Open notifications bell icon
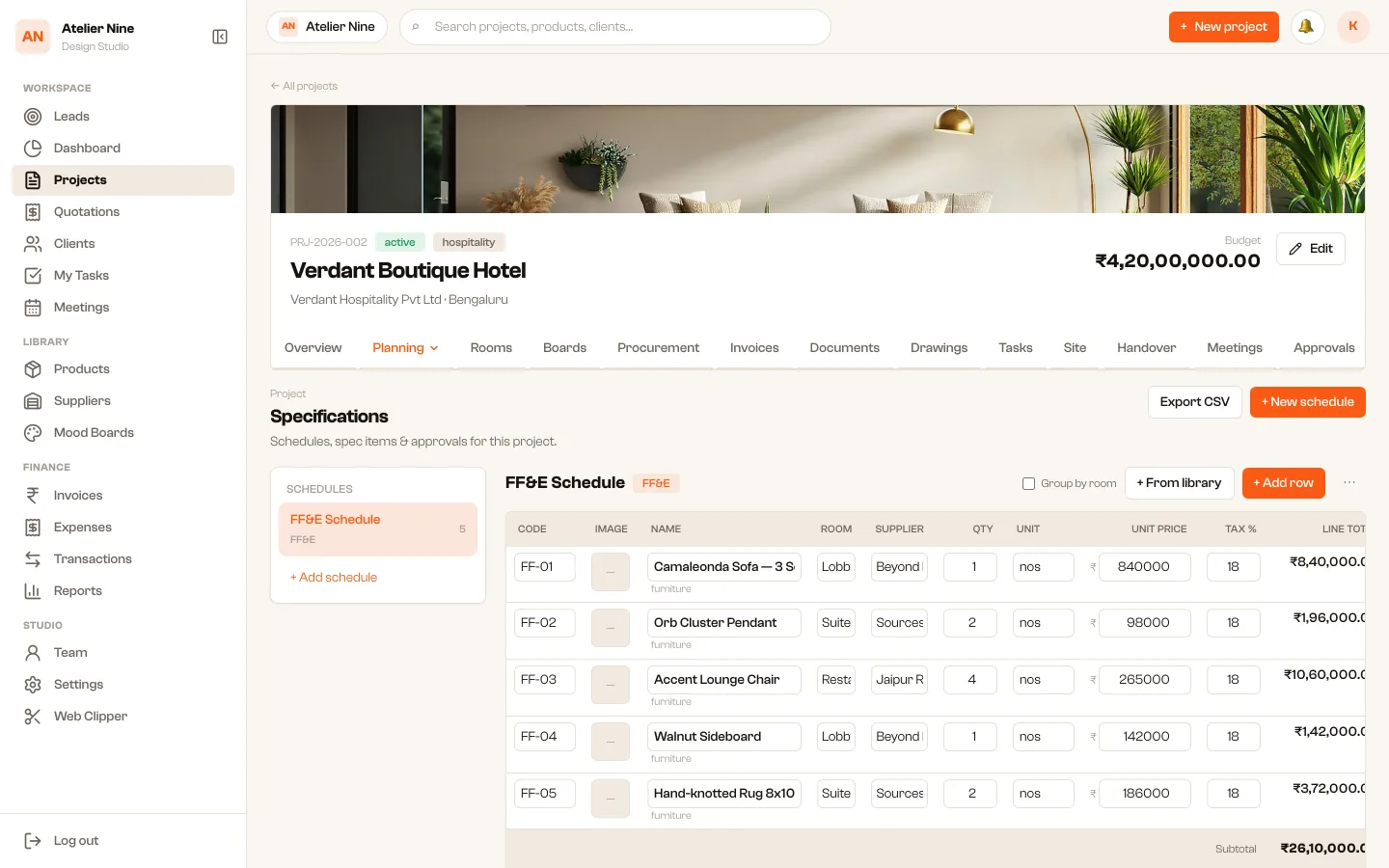Viewport: 1389px width, 868px height. click(x=1306, y=27)
